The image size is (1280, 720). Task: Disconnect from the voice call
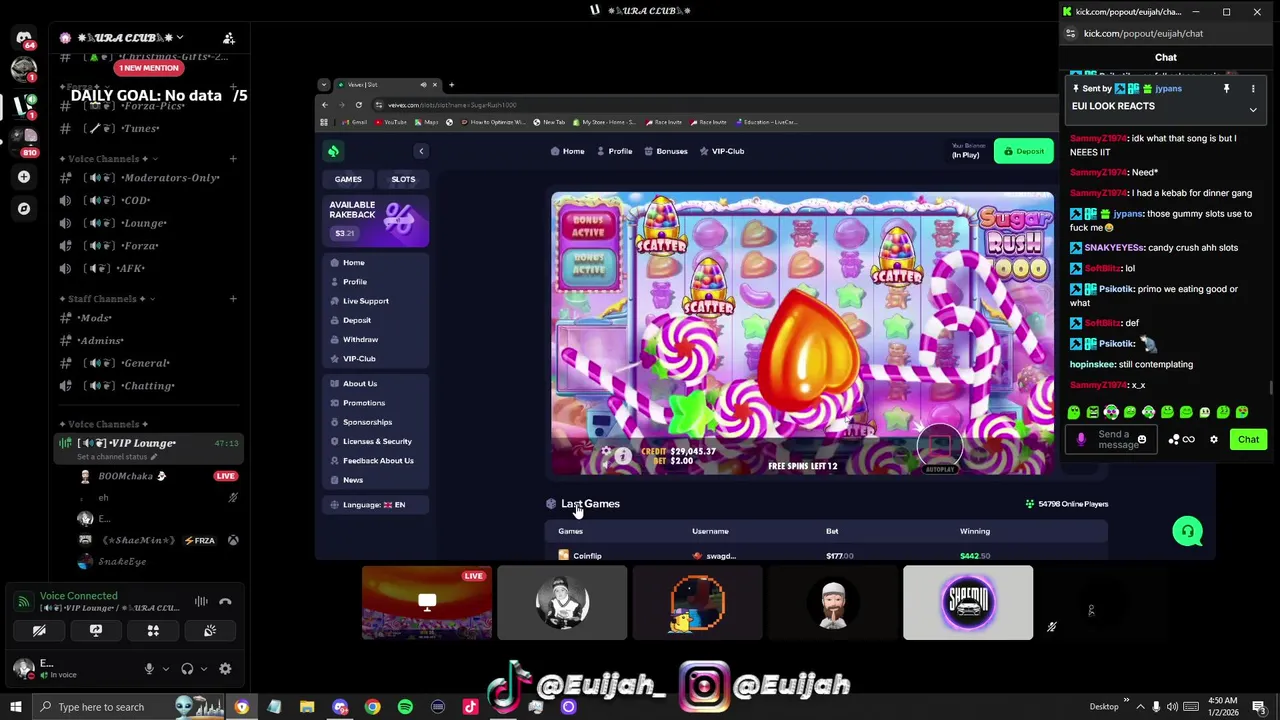[x=225, y=601]
